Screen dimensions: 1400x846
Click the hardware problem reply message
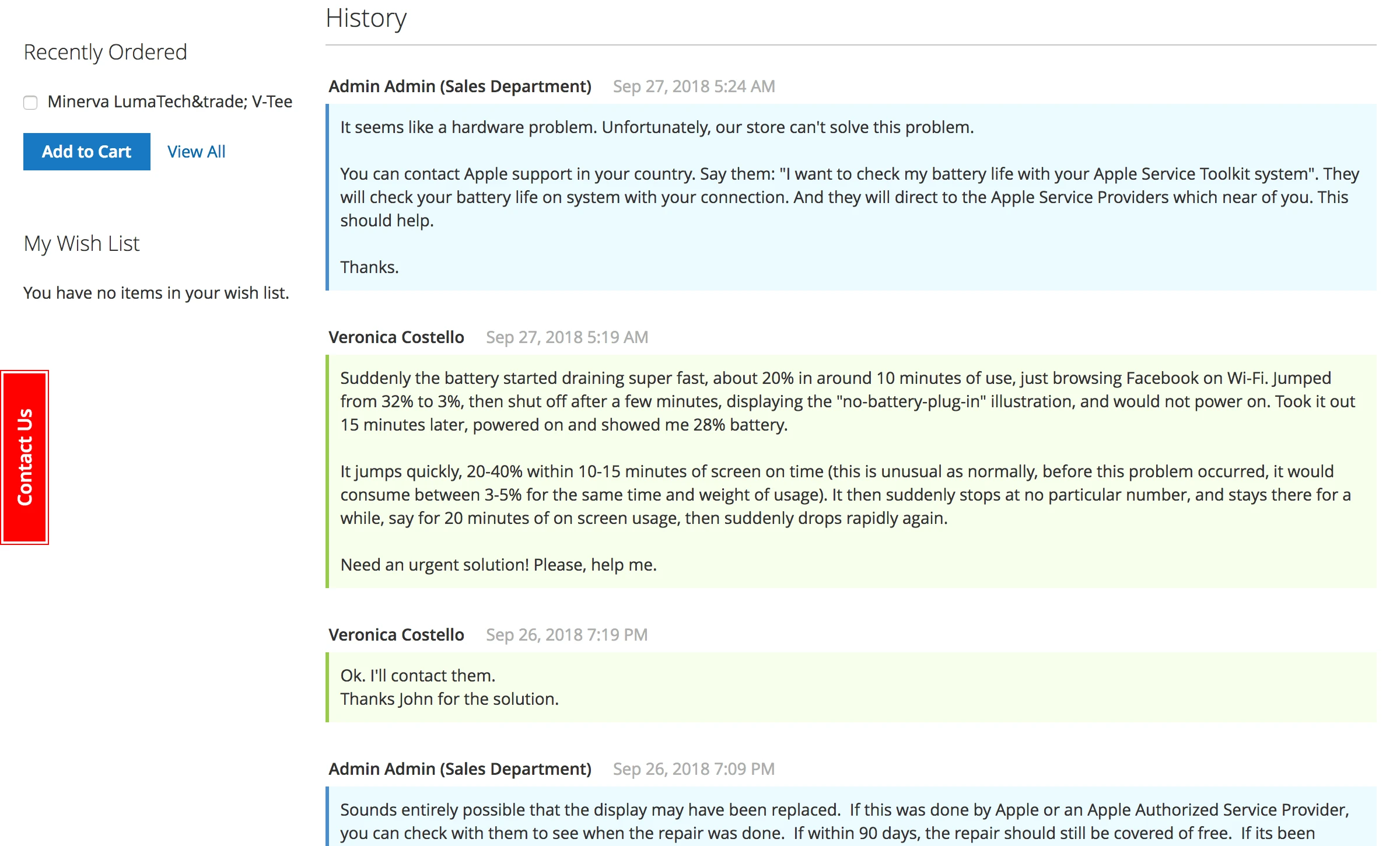(x=657, y=127)
